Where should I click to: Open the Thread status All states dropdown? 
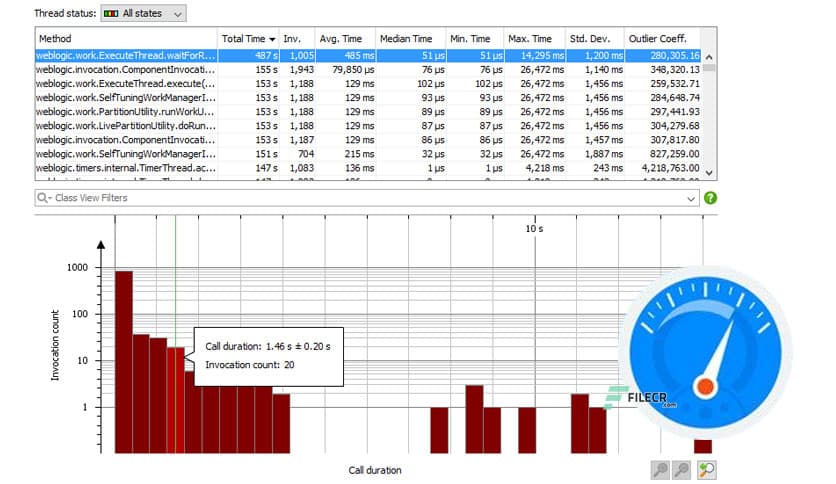143,13
